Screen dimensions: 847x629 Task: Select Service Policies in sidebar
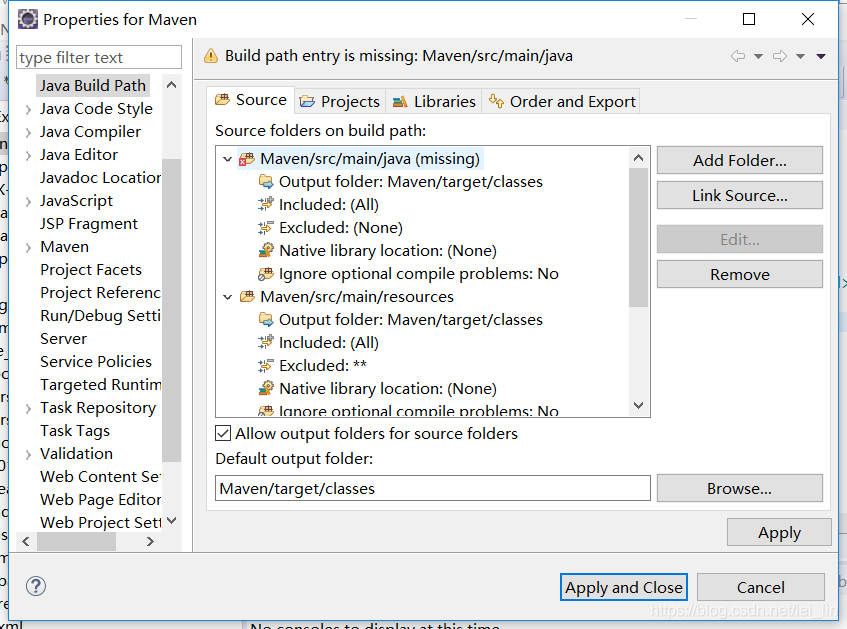(96, 362)
